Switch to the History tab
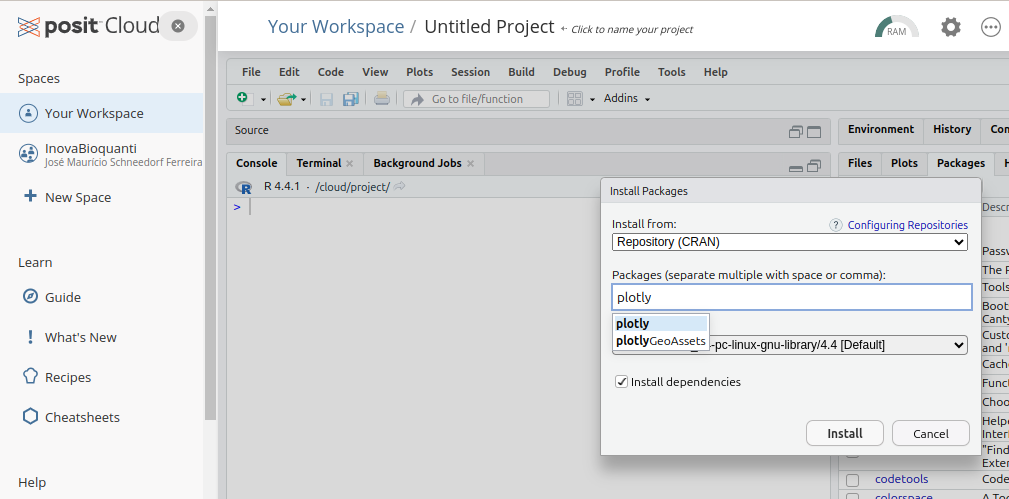Screen dimensions: 1009x499 [952, 129]
